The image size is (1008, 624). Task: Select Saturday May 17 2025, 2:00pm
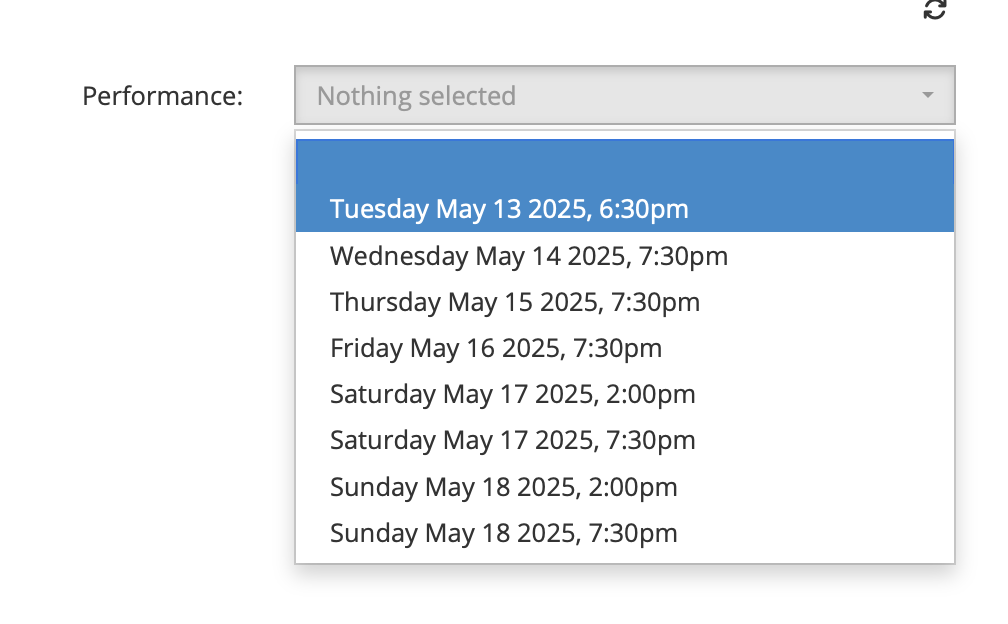[512, 394]
